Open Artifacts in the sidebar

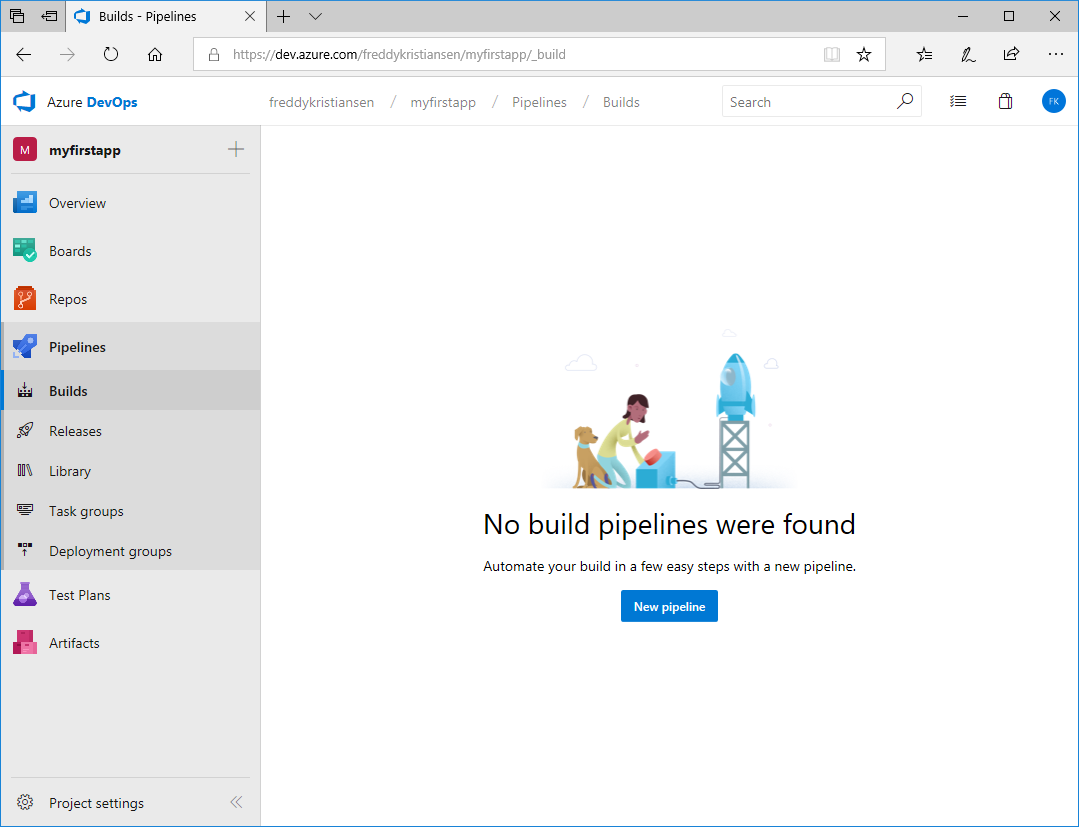click(x=74, y=643)
